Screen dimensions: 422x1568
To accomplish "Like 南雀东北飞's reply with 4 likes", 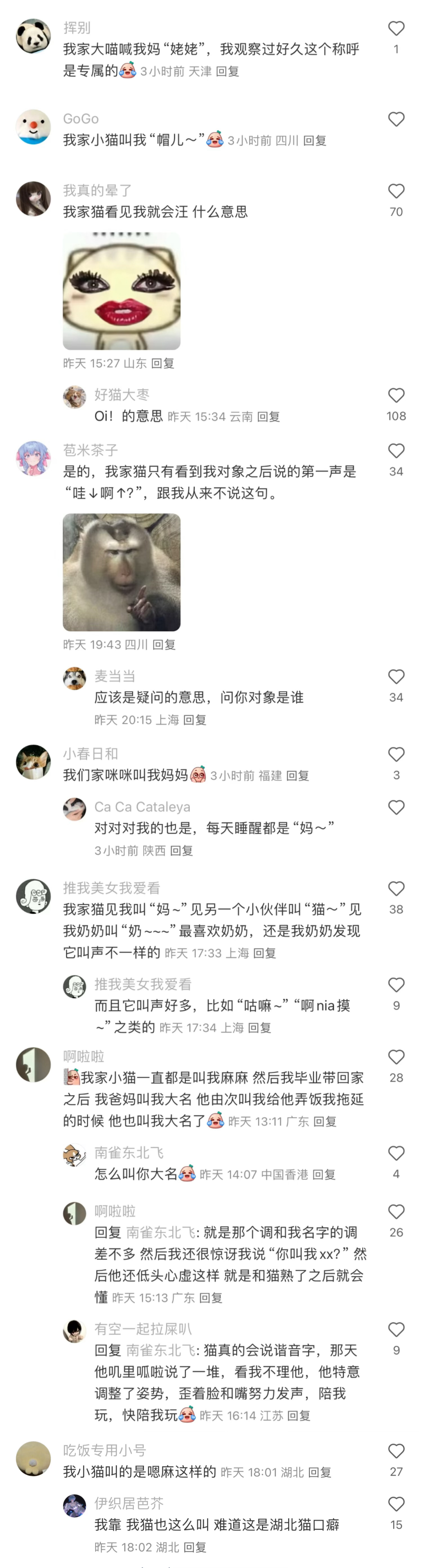I will tap(396, 1153).
